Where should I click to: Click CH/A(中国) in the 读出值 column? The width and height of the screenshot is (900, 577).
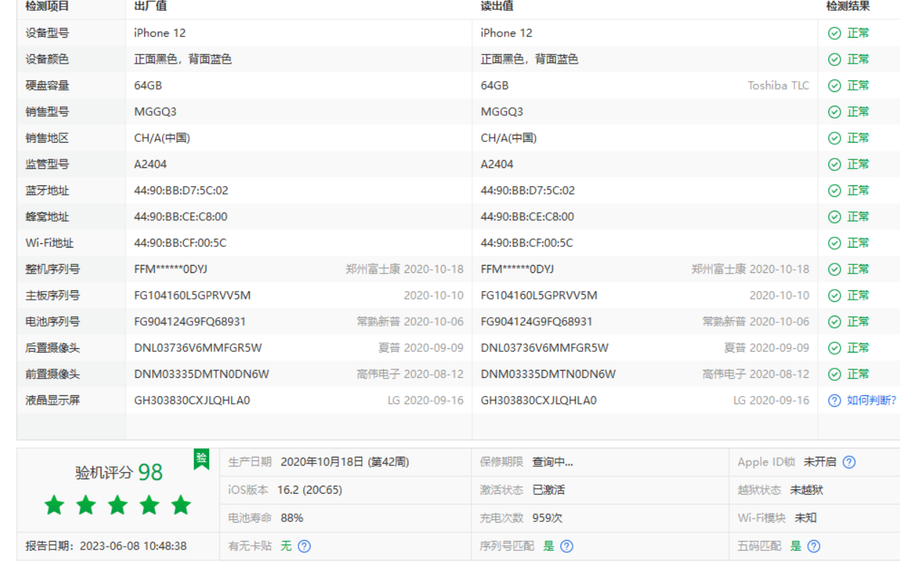(x=509, y=138)
